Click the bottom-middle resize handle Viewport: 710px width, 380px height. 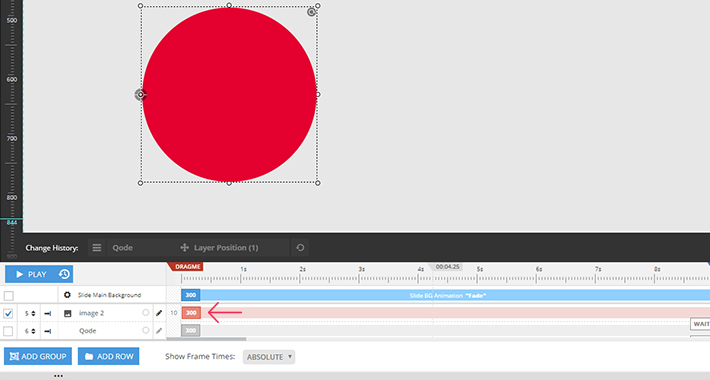(x=229, y=183)
